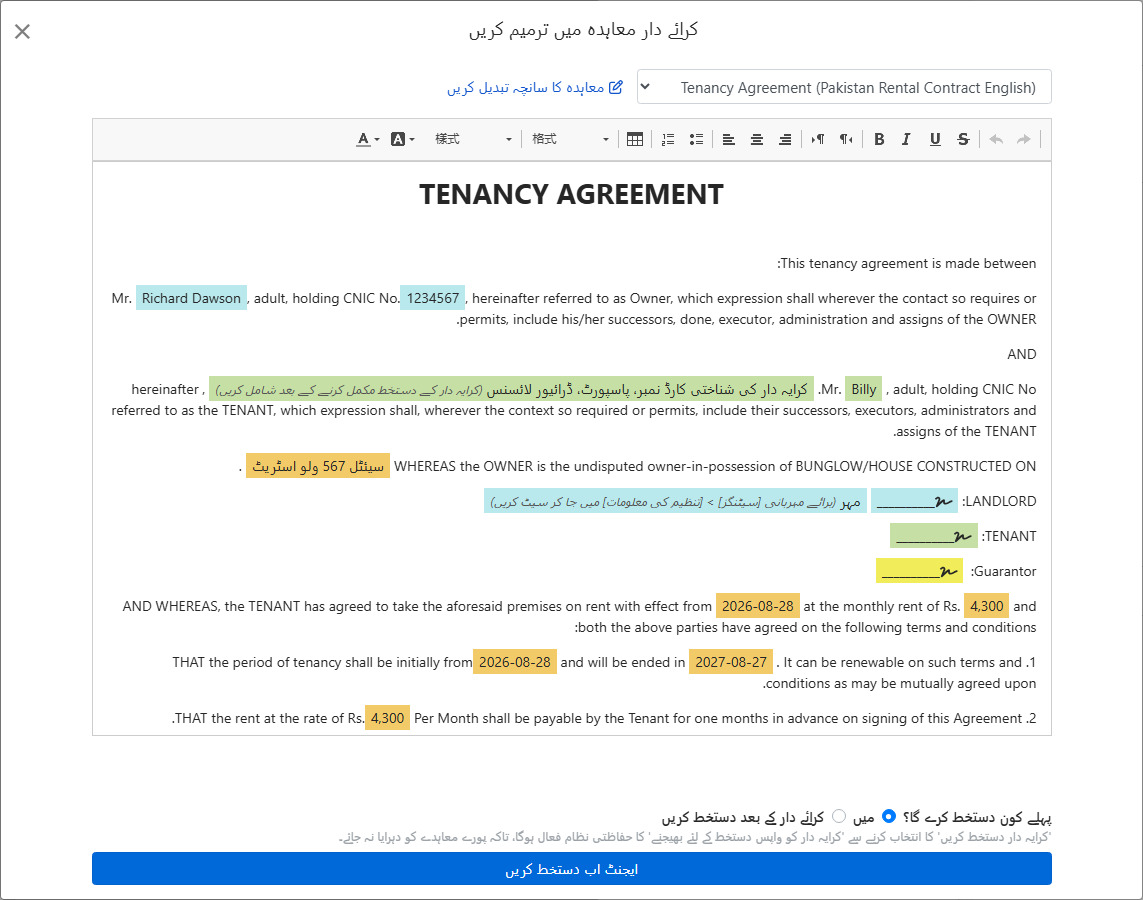This screenshot has width=1143, height=900.
Task: Click the tenancy end date 2027-08-27
Action: coord(731,662)
